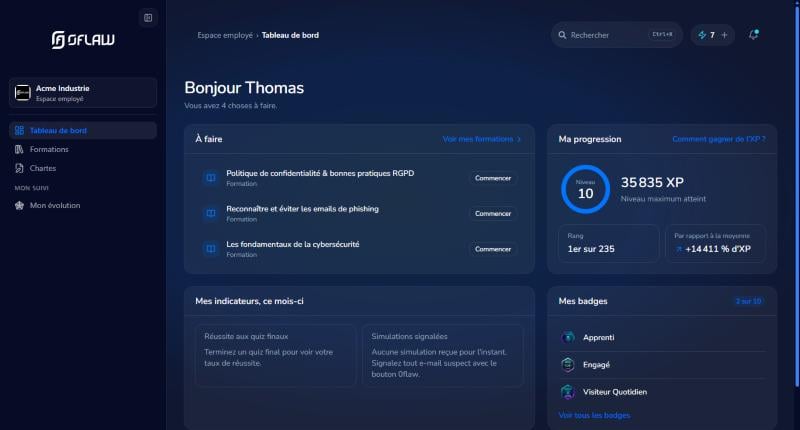
Task: Click the Acme Industrie company avatar
Action: [22, 93]
